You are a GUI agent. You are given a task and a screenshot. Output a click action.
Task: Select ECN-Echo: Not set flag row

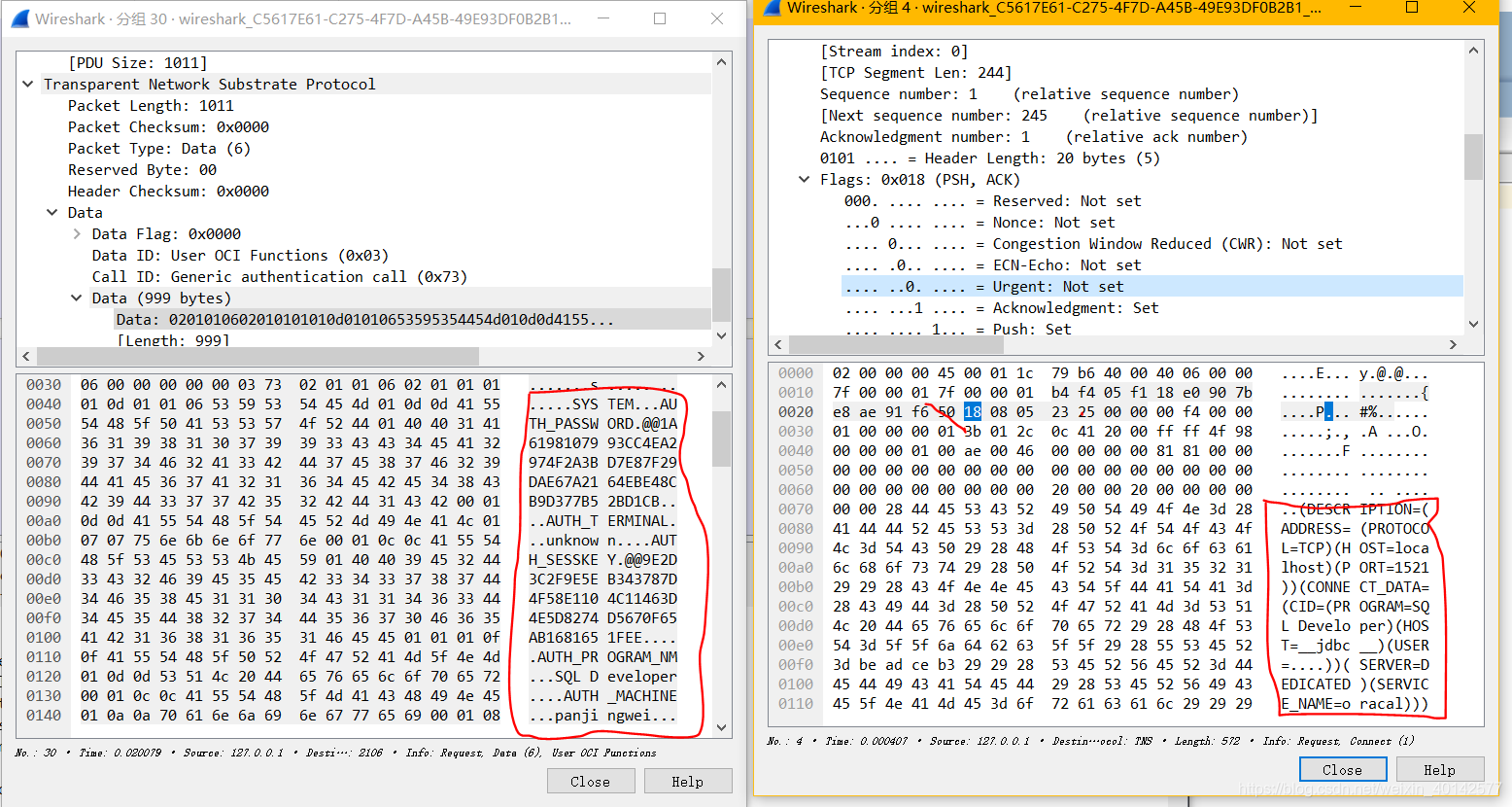coord(992,265)
